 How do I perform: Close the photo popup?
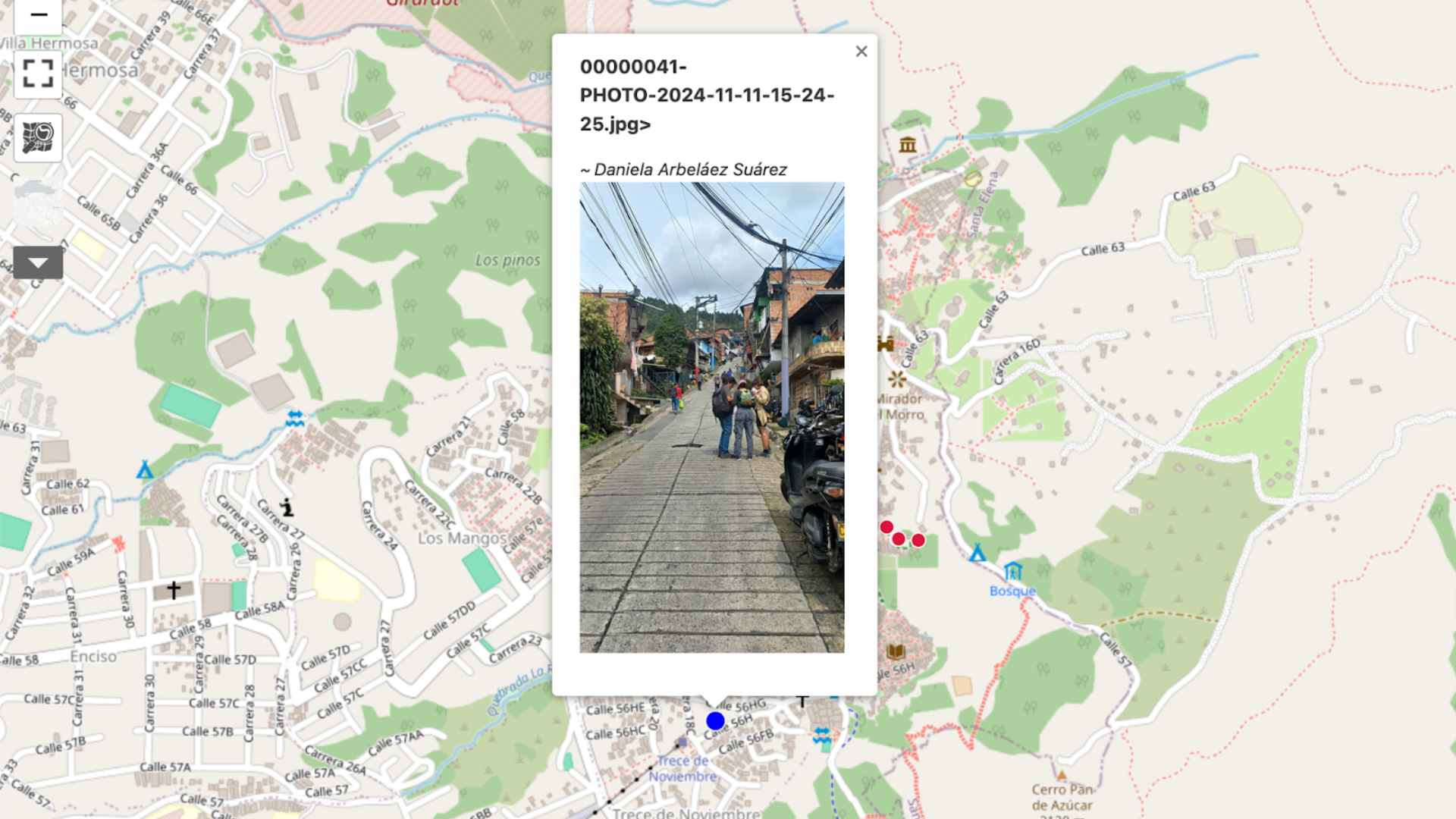861,52
